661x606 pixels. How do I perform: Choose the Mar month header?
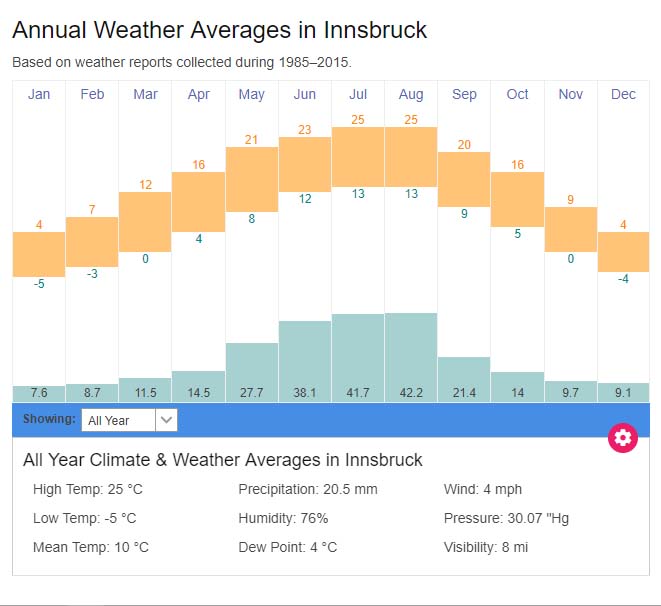(145, 94)
